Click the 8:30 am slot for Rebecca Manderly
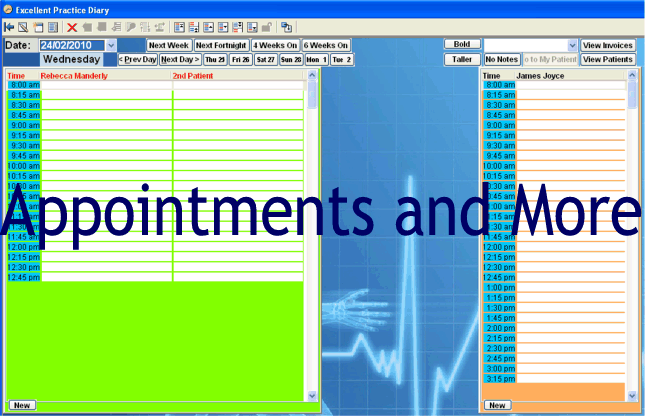 coord(105,104)
